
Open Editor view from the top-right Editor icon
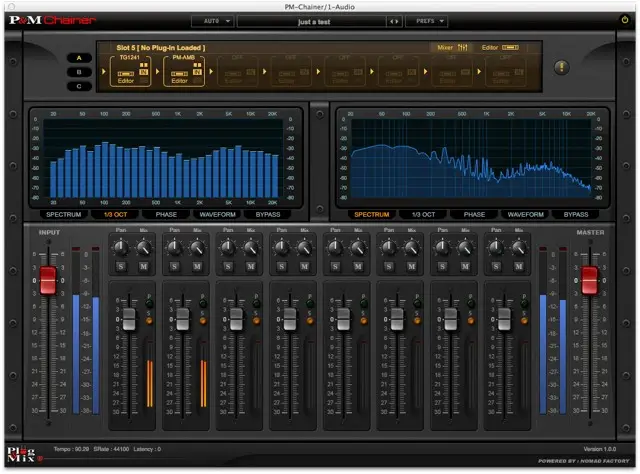click(510, 47)
